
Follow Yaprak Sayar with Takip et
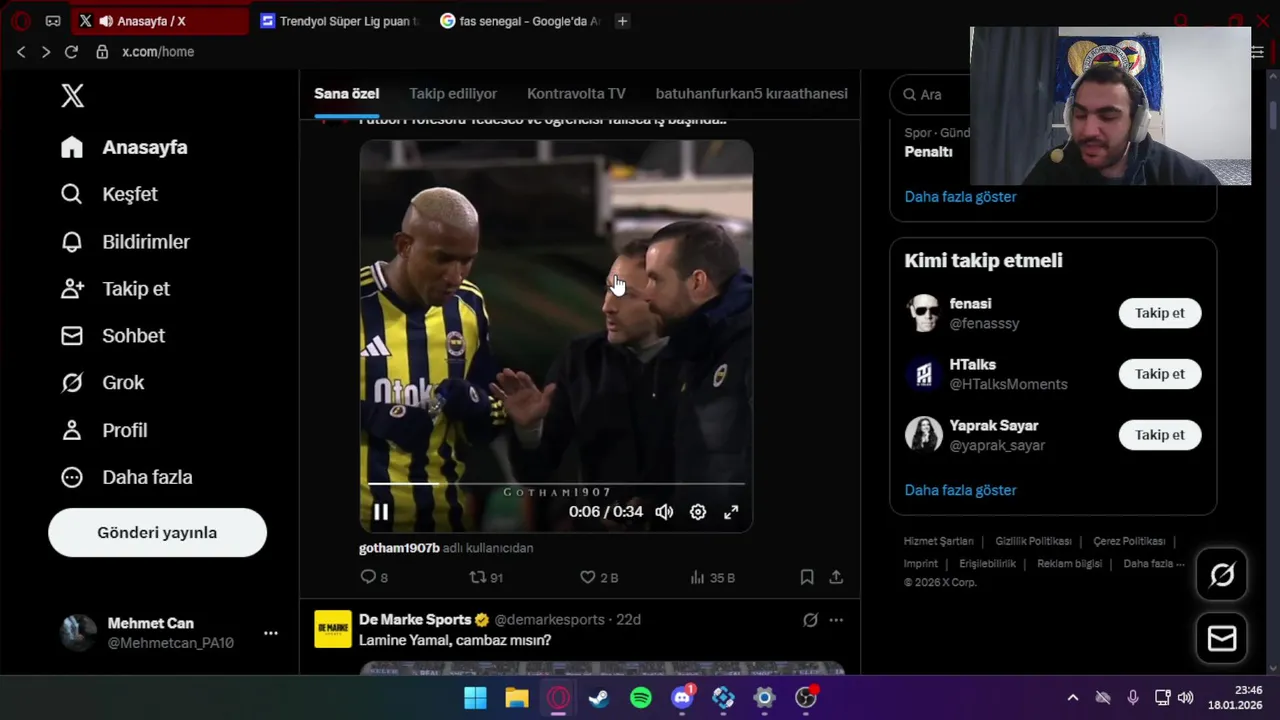click(1159, 435)
